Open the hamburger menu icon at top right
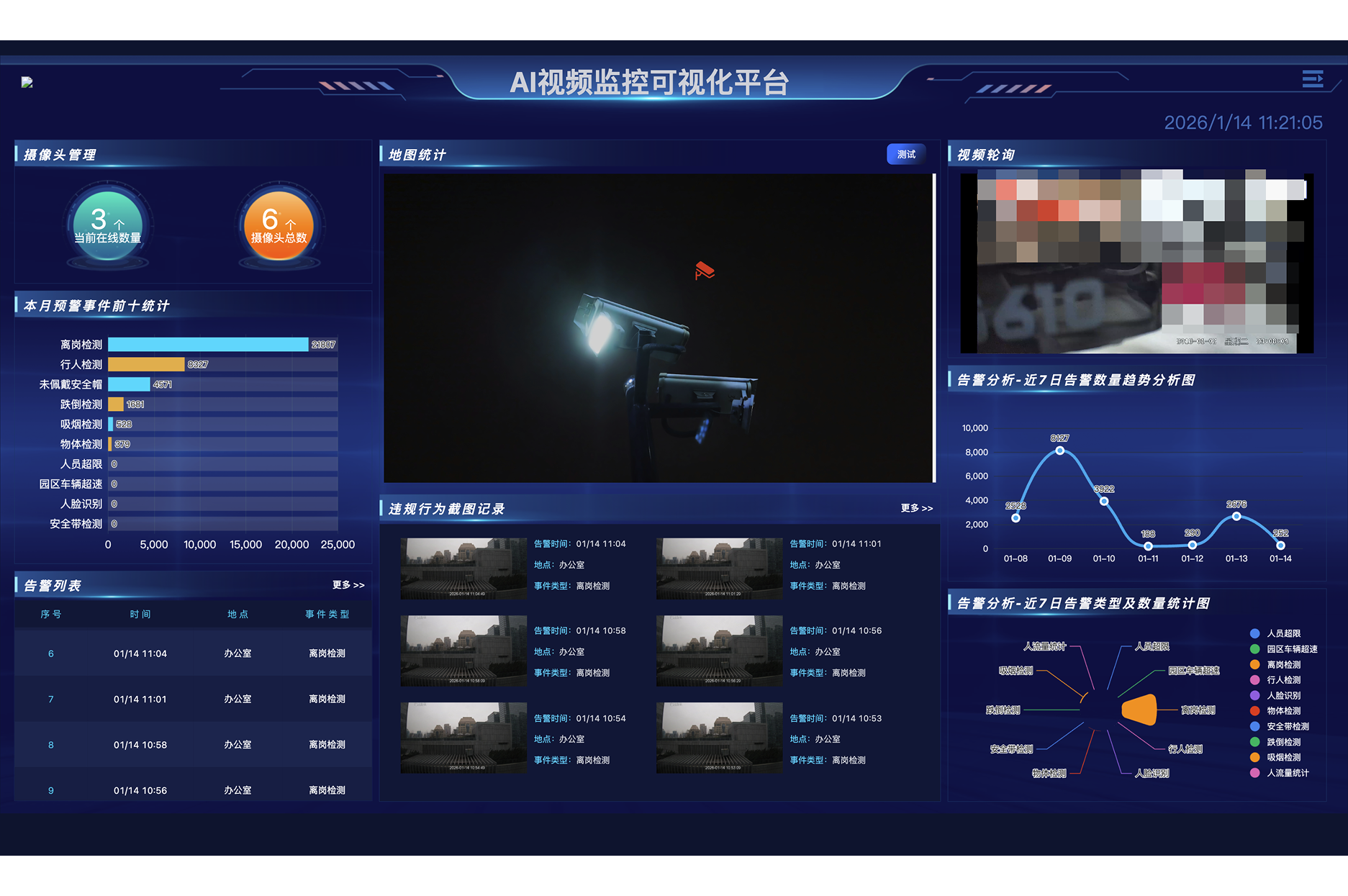Screen dimensions: 1348x896 (1312, 79)
